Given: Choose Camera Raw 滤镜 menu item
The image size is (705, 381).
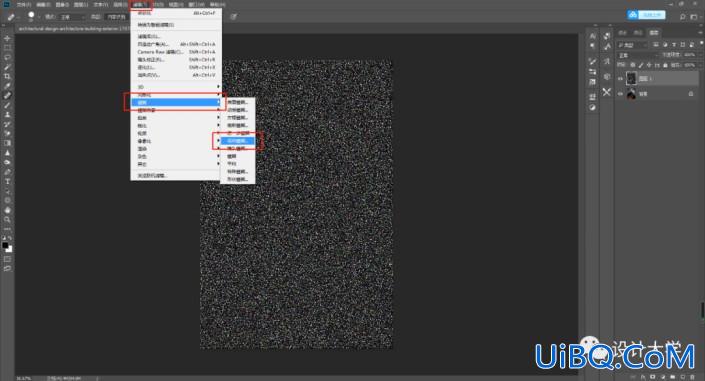Looking at the screenshot, I should (x=176, y=52).
